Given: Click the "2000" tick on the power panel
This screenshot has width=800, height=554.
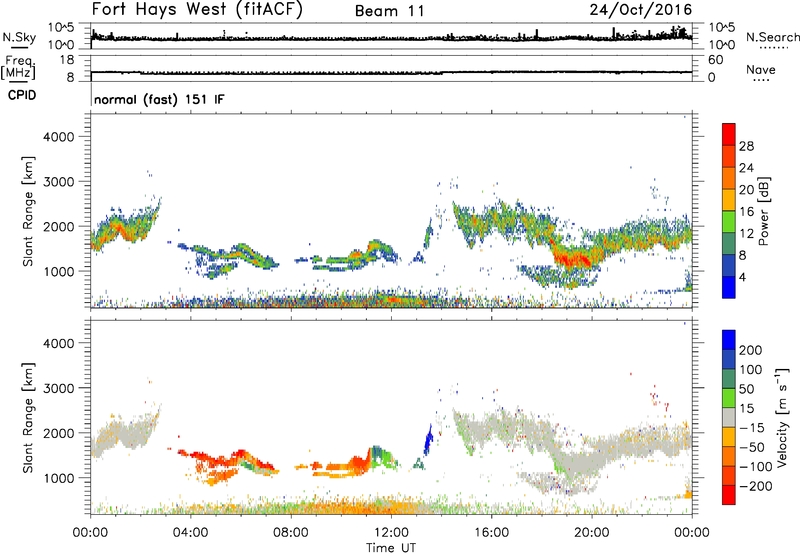Looking at the screenshot, I should (59, 226).
